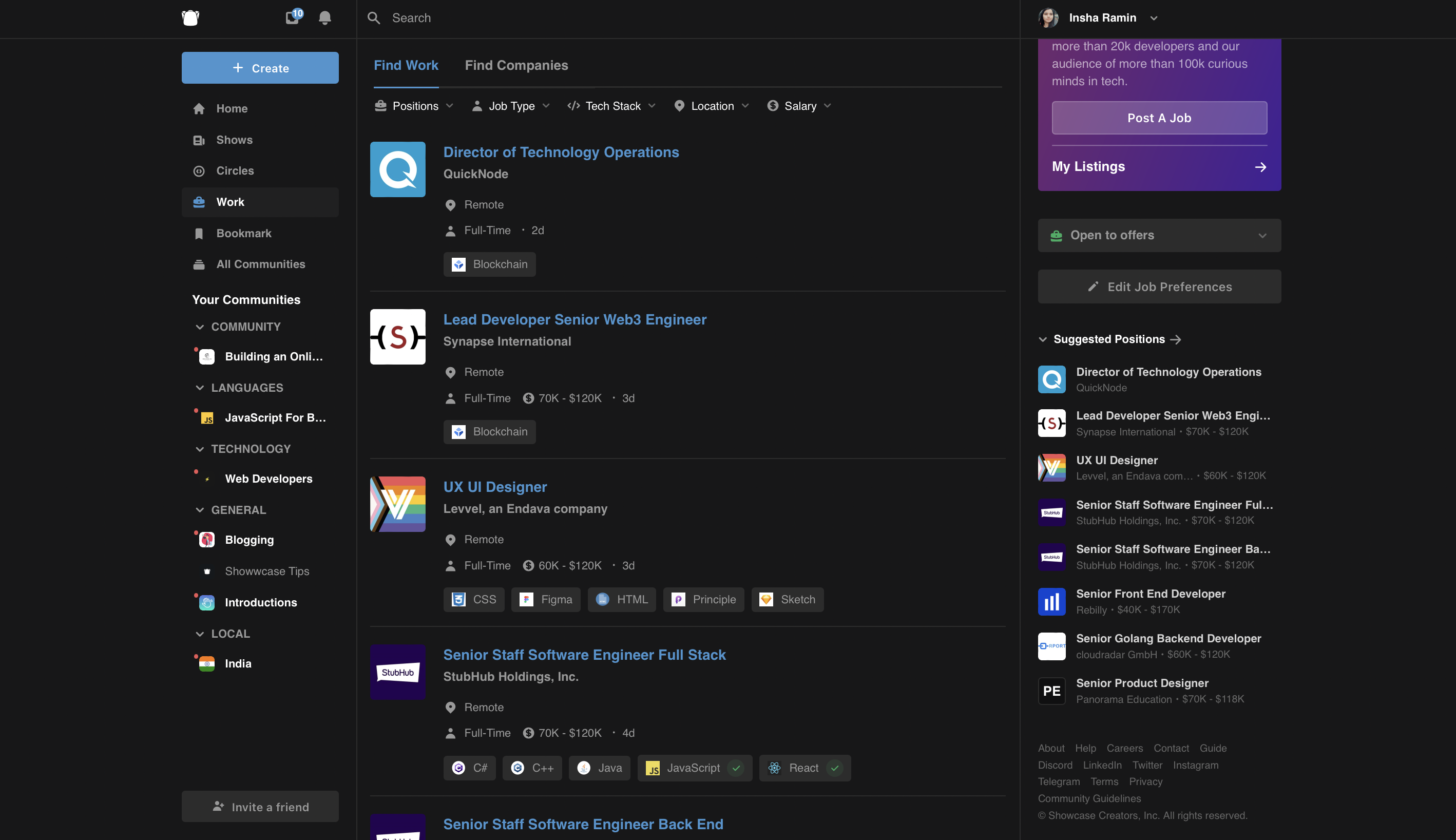Click the Synapse International logo in job listing
Image resolution: width=1456 pixels, height=840 pixels.
click(x=397, y=337)
